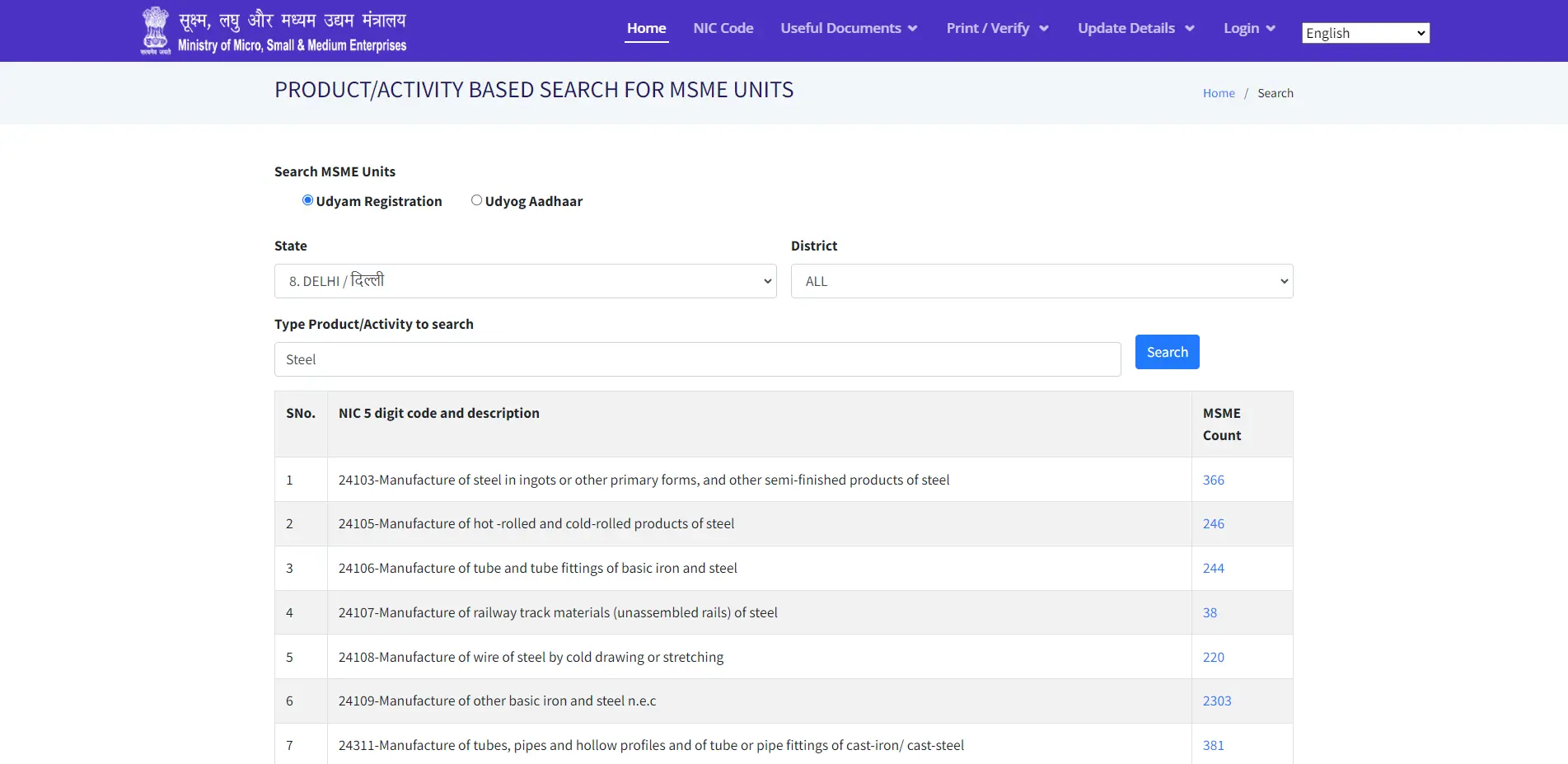
Task: Open MSME count 366 for code 24103
Action: pos(1213,480)
